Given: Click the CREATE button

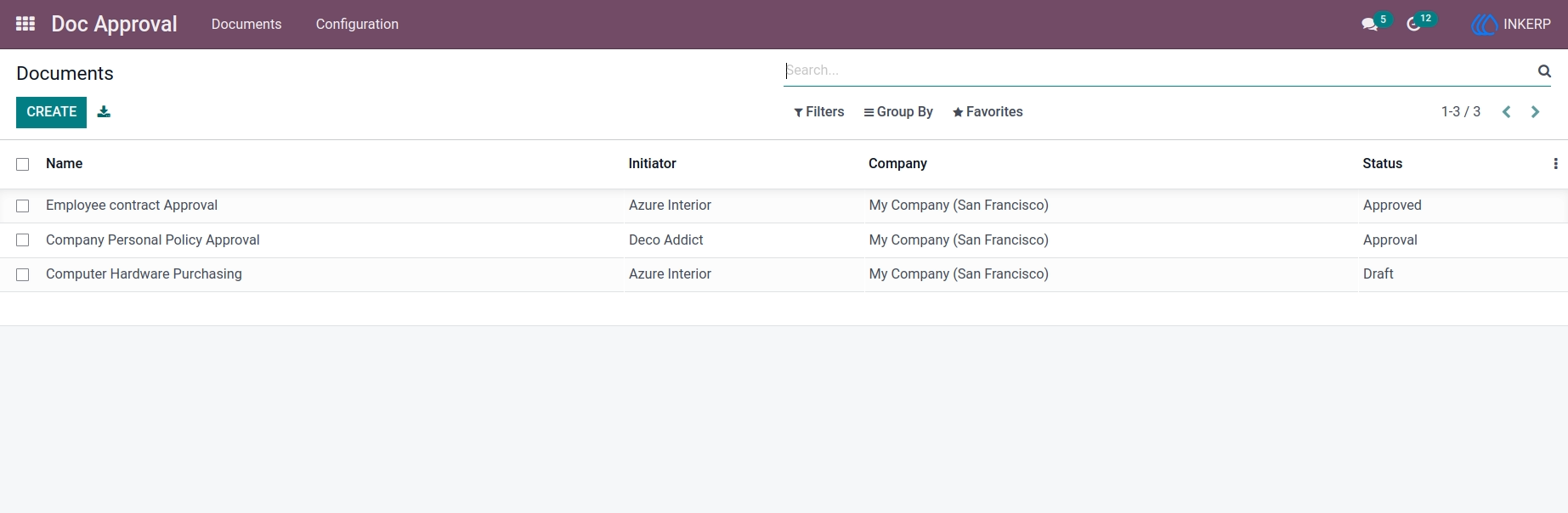Looking at the screenshot, I should point(51,112).
